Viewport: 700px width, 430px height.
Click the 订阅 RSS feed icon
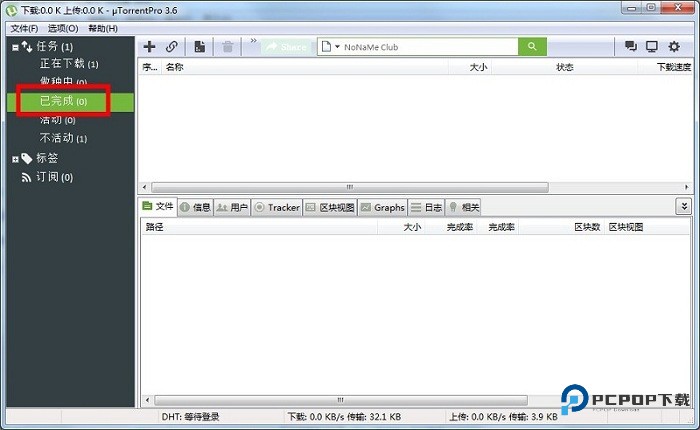tap(26, 178)
